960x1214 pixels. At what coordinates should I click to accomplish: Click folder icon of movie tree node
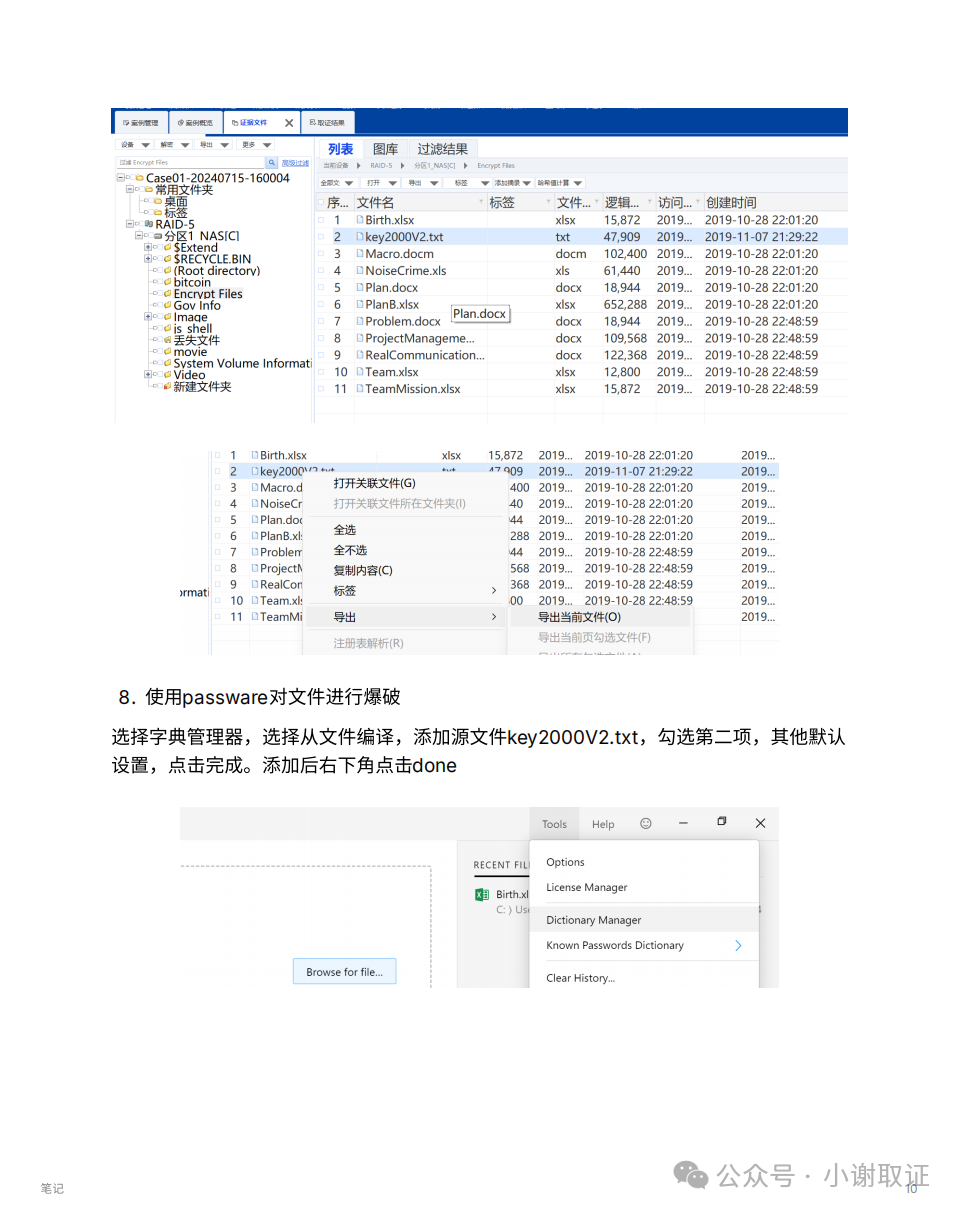click(x=168, y=352)
